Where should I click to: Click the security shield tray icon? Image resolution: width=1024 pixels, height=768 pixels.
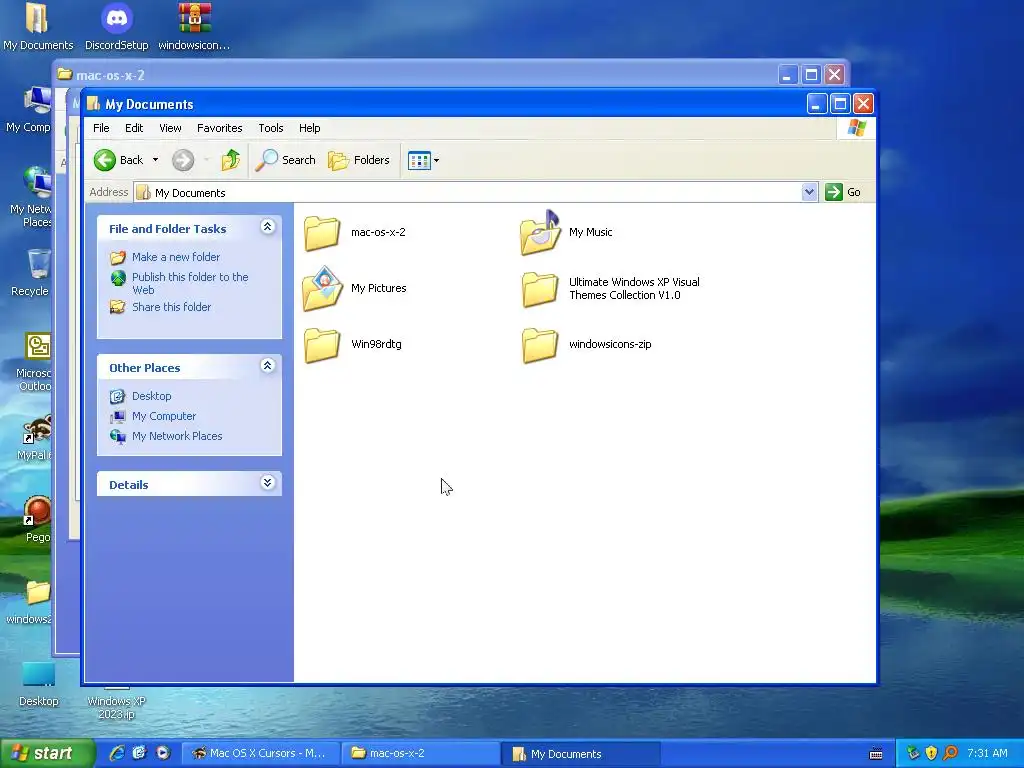(x=931, y=753)
